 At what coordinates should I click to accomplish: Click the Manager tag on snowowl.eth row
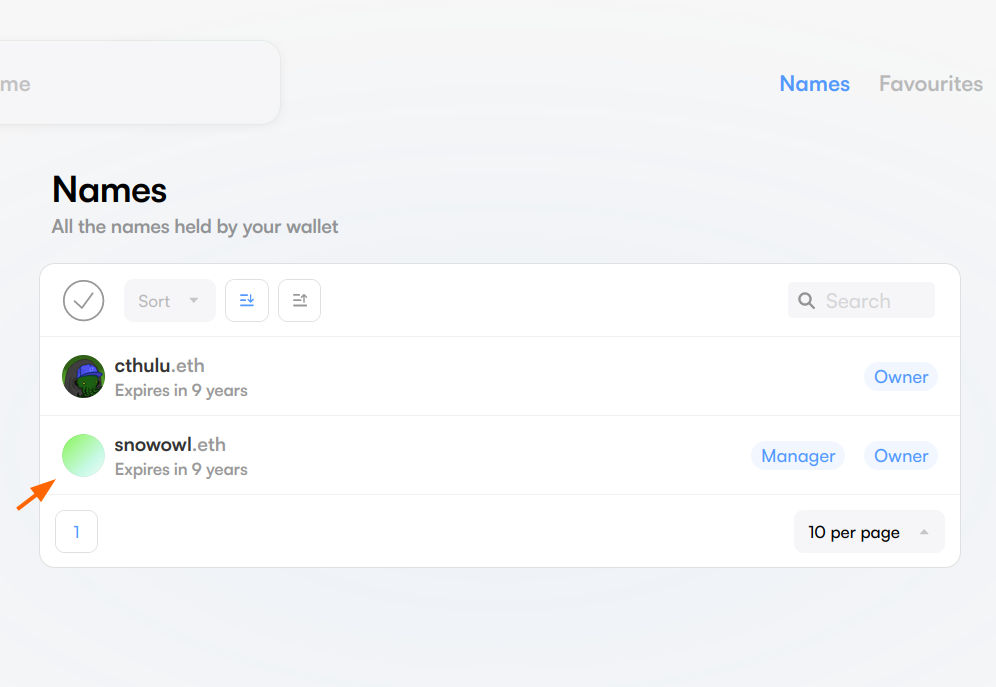pyautogui.click(x=798, y=456)
